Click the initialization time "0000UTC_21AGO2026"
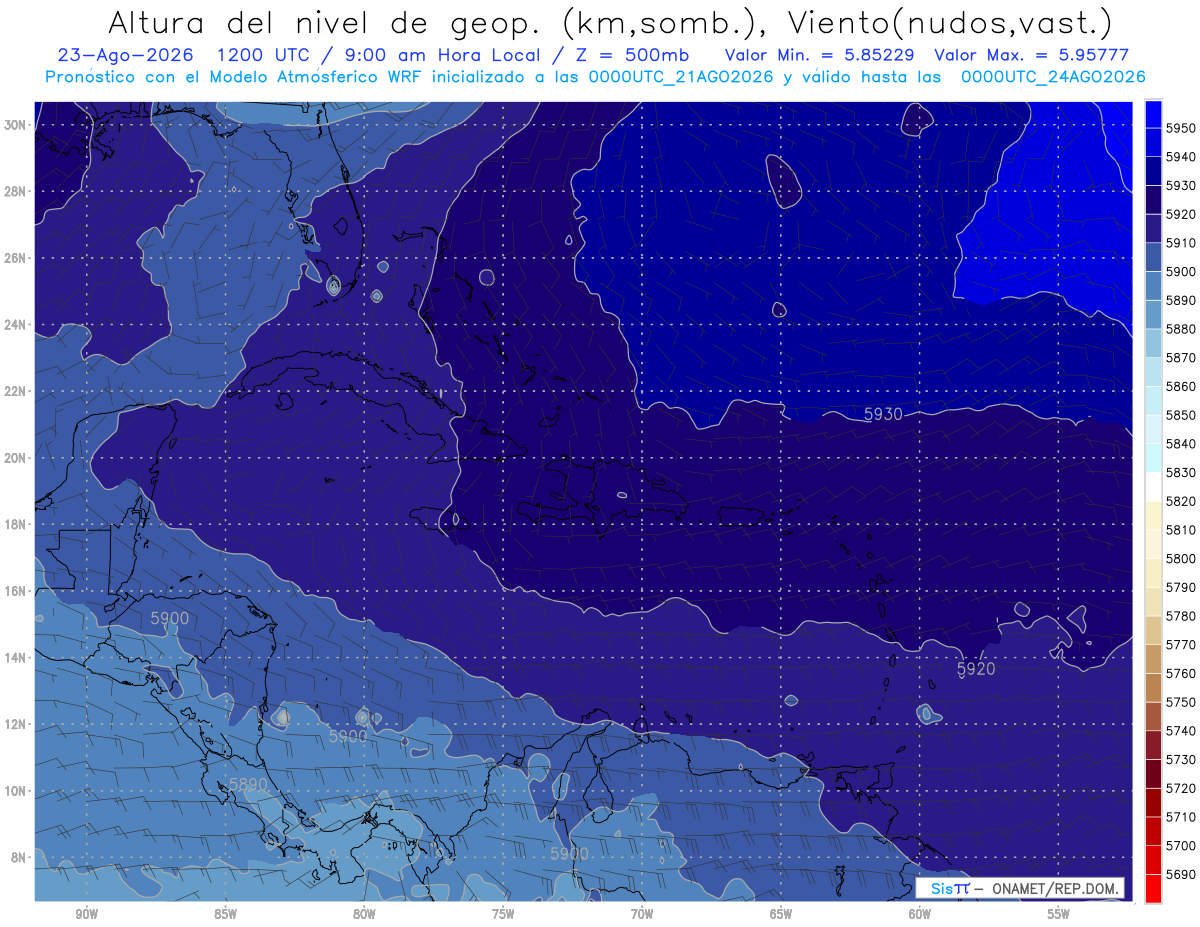This screenshot has width=1200, height=927. [681, 76]
